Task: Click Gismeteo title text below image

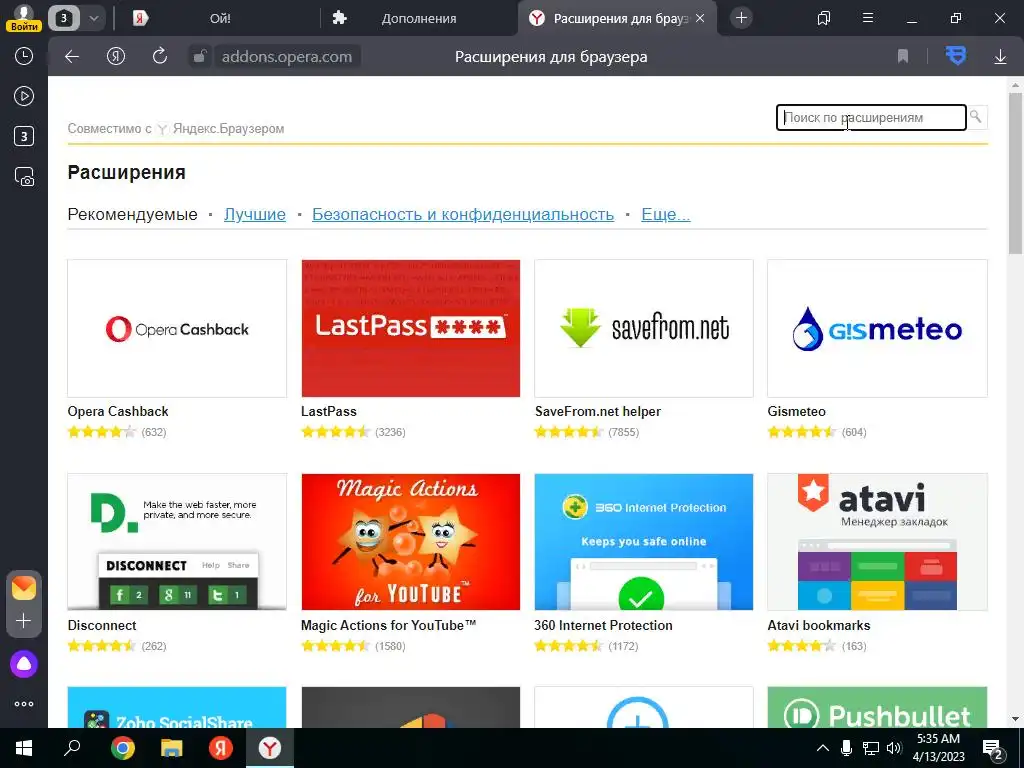Action: coord(796,411)
